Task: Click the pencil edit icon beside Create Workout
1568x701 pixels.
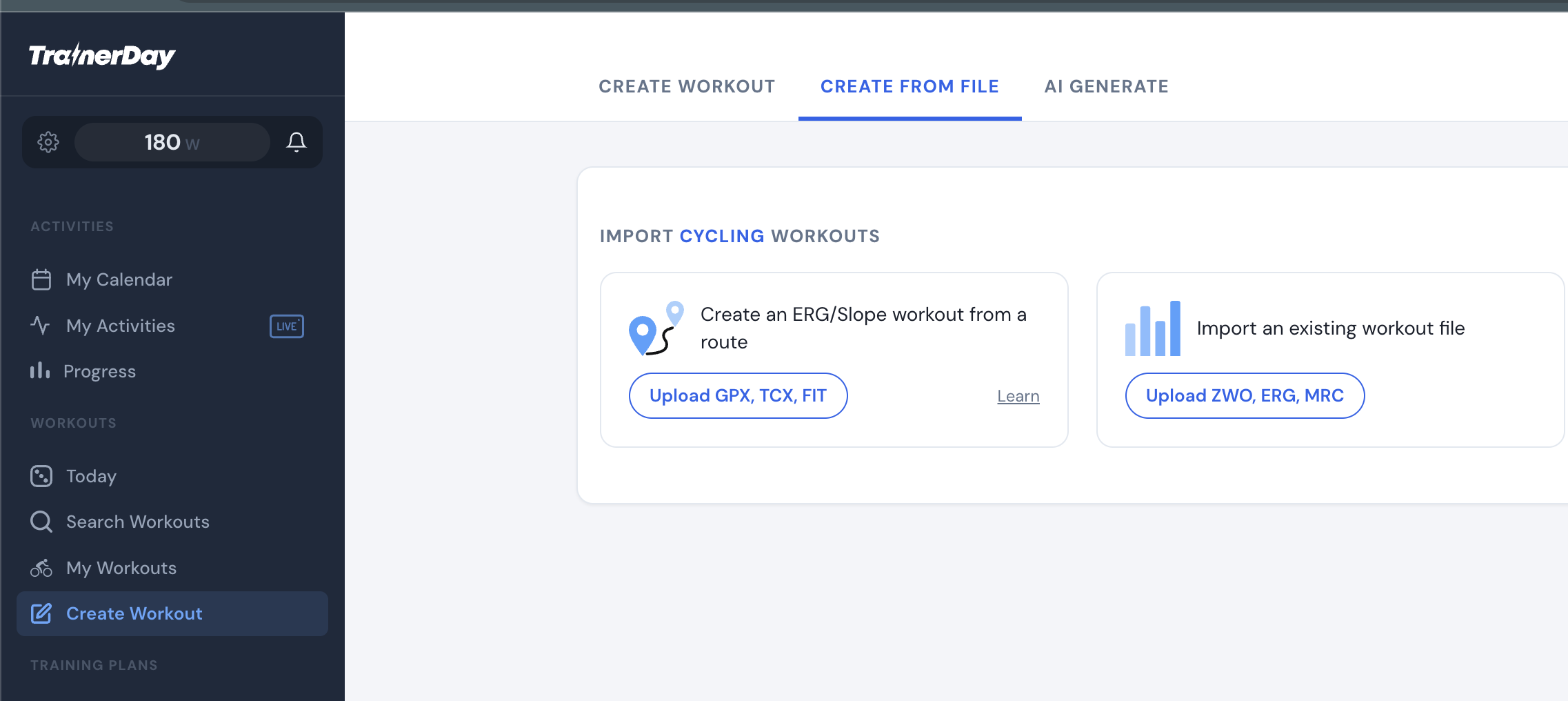Action: click(x=41, y=613)
